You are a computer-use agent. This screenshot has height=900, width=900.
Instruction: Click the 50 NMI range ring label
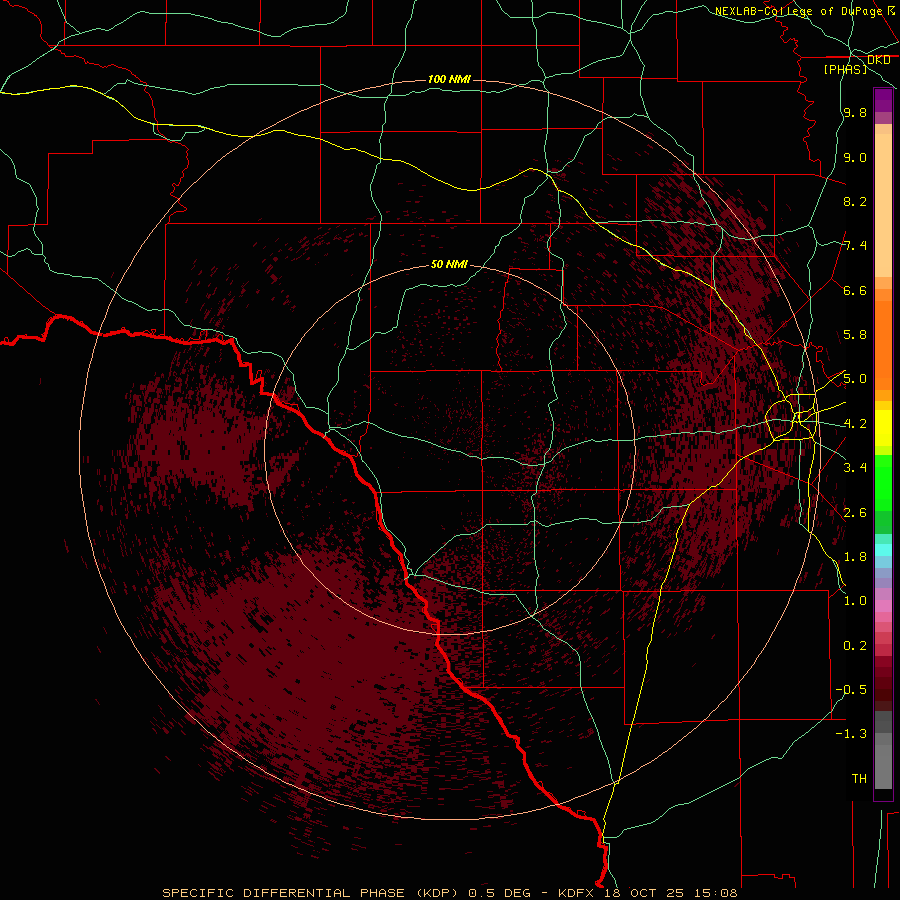coord(449,264)
